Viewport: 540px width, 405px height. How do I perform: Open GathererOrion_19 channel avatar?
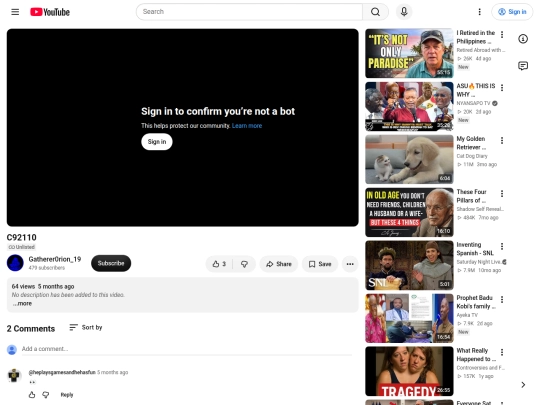15,263
